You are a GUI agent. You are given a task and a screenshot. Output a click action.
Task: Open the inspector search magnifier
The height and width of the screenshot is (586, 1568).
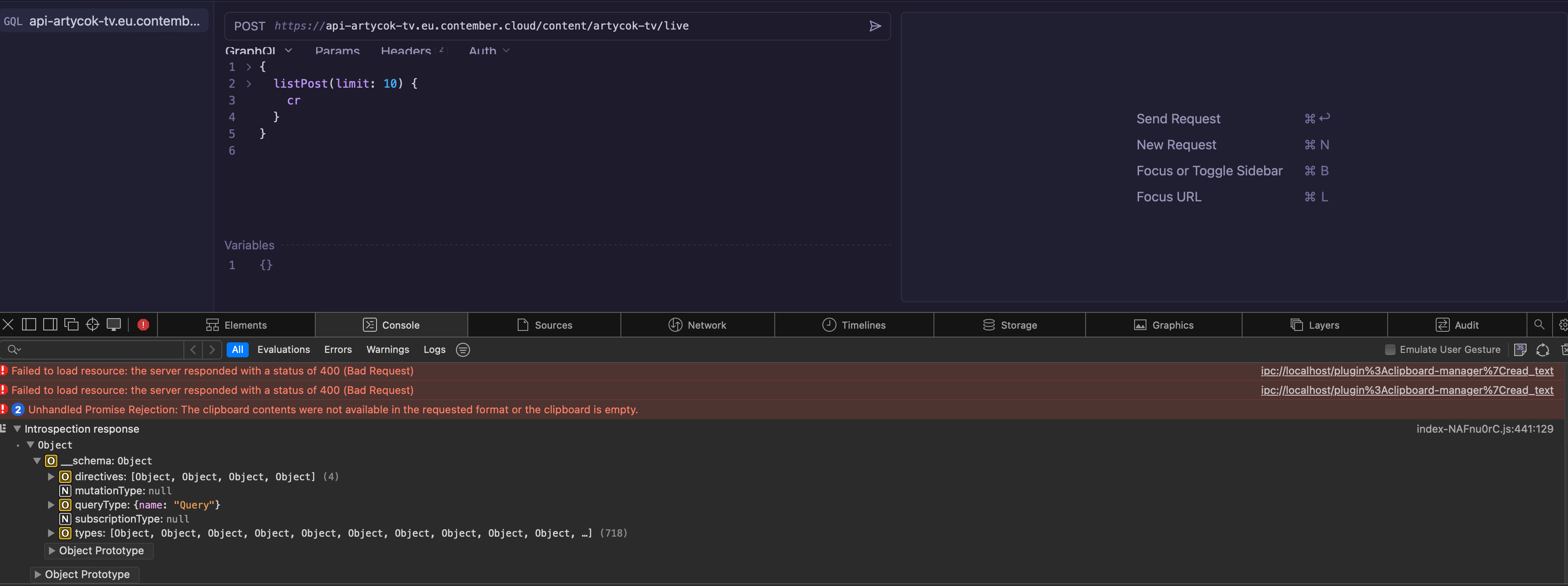[x=1539, y=324]
